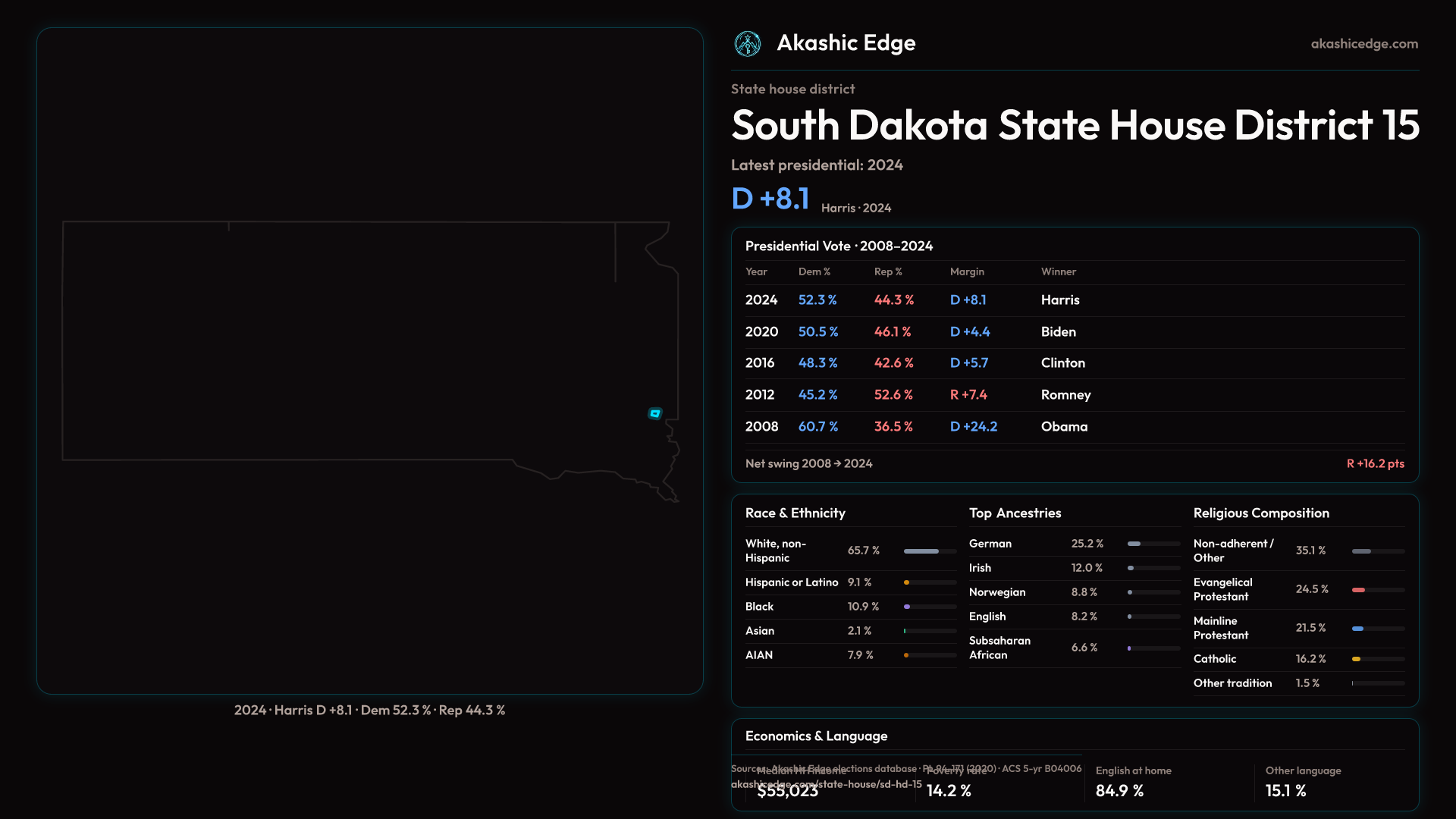Click the Presidential Vote 2008–2024 heading
The width and height of the screenshot is (1456, 819).
click(x=839, y=246)
